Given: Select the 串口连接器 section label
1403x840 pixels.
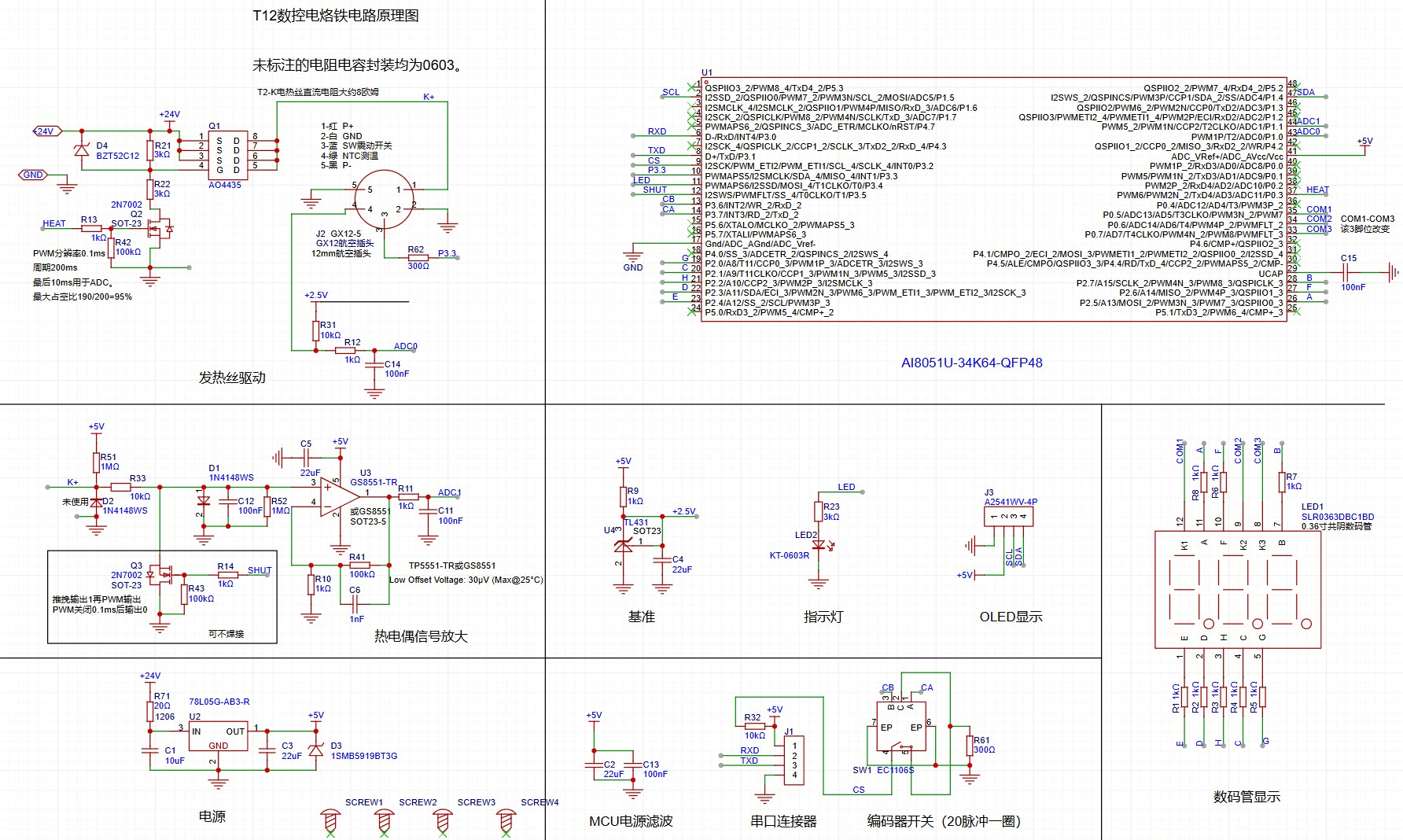Looking at the screenshot, I should 783,821.
